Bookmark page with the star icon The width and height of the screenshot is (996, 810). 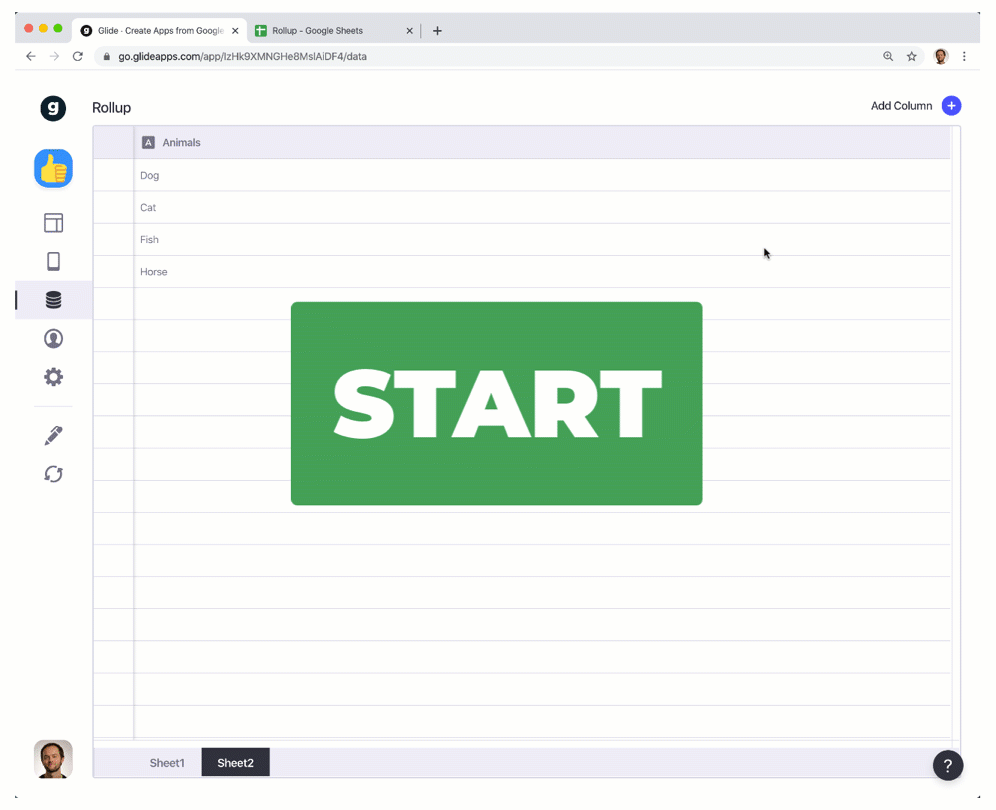point(912,57)
